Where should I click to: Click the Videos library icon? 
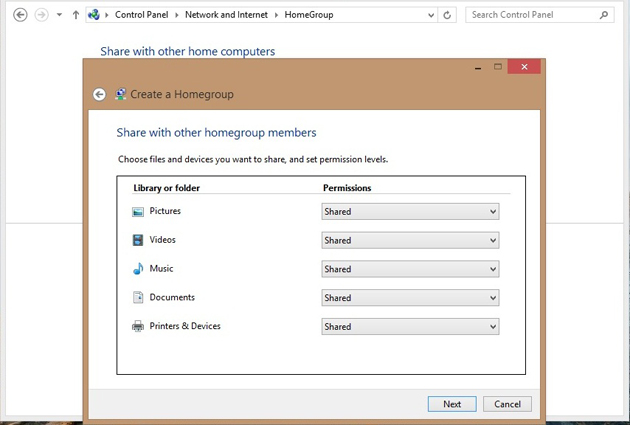coord(138,240)
